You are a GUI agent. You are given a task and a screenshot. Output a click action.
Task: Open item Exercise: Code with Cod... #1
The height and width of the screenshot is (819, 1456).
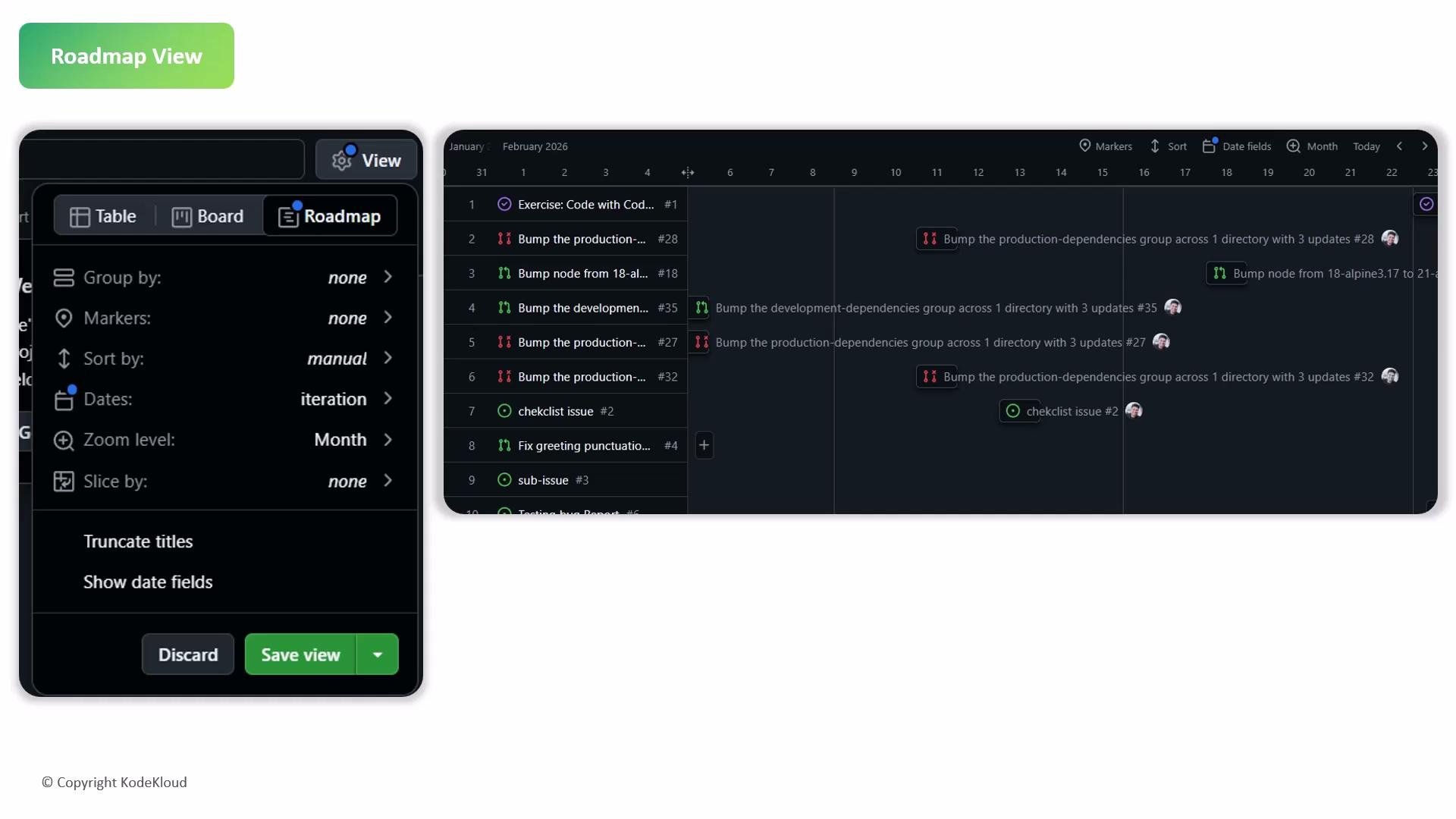pyautogui.click(x=585, y=205)
